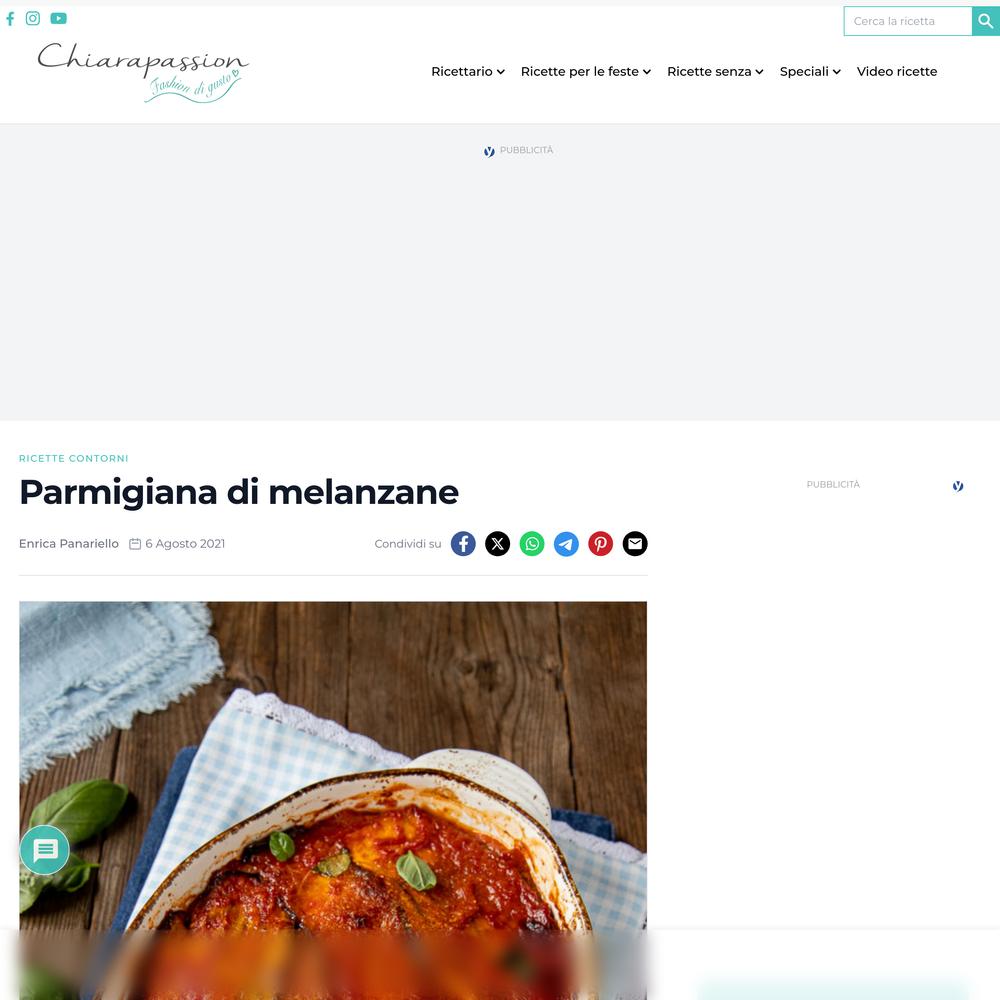Image resolution: width=1000 pixels, height=1000 pixels.
Task: Expand the Ricette senza dropdown
Action: tap(715, 71)
